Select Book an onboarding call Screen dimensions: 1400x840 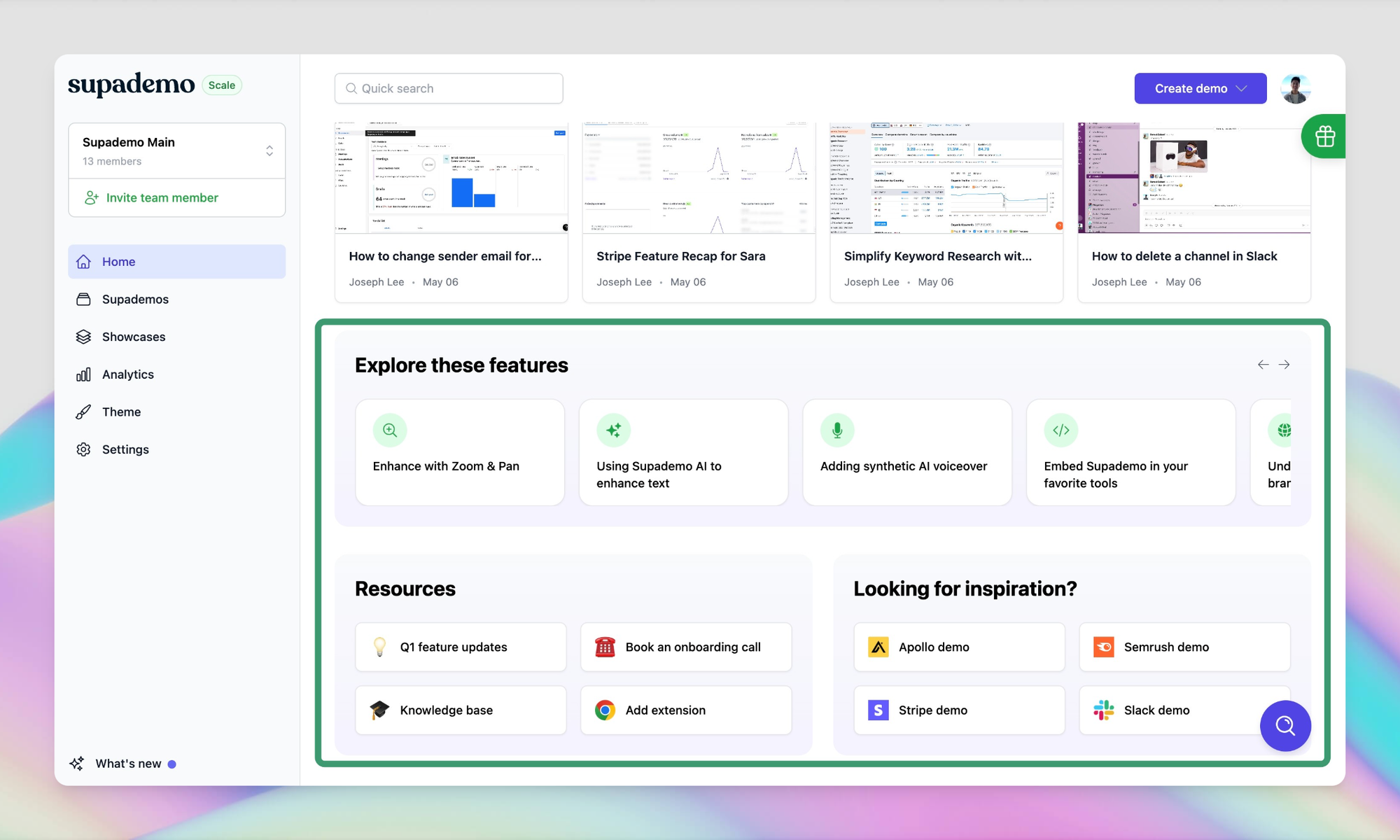click(686, 647)
